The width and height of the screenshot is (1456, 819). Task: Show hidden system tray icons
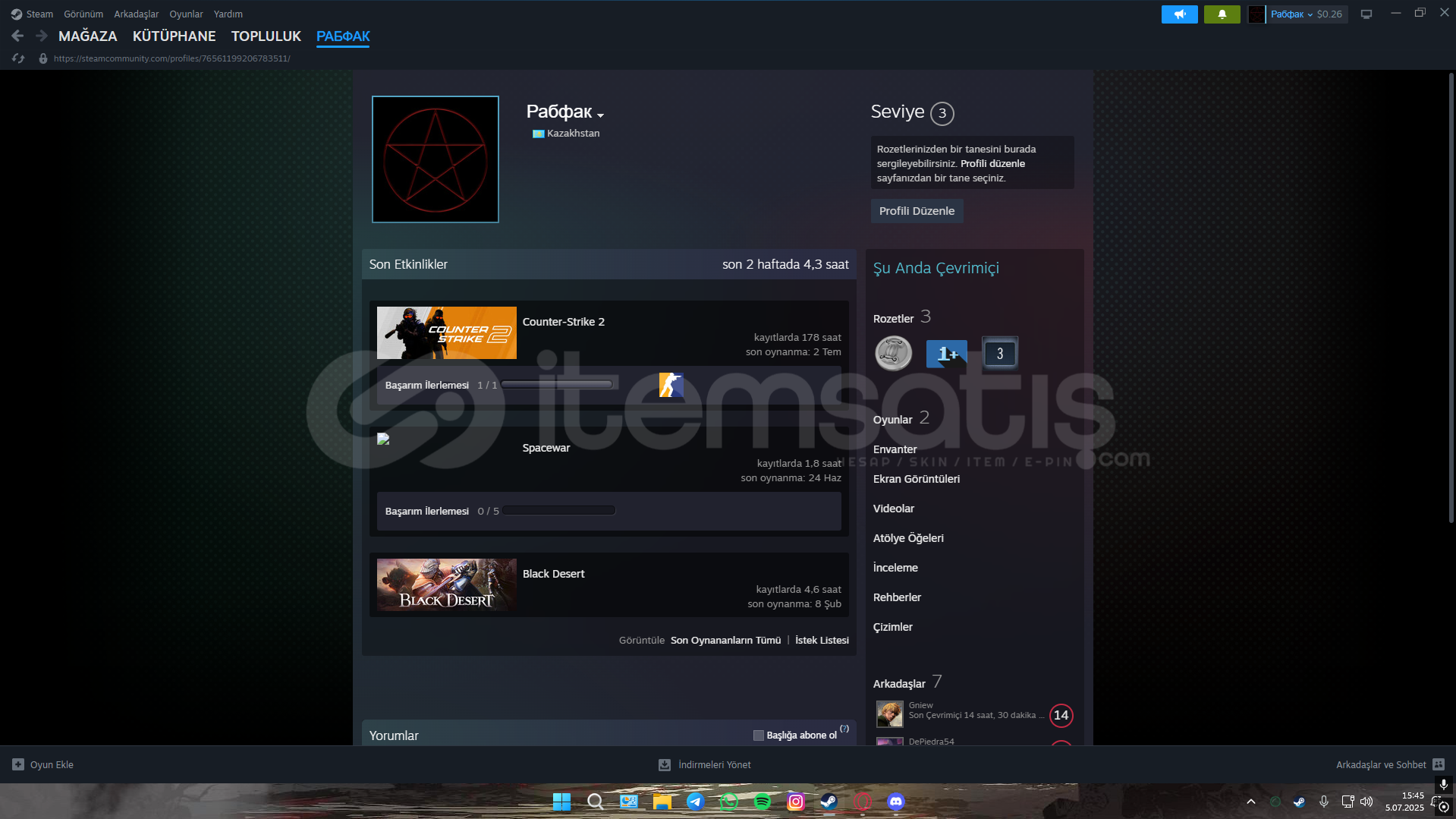click(1251, 802)
